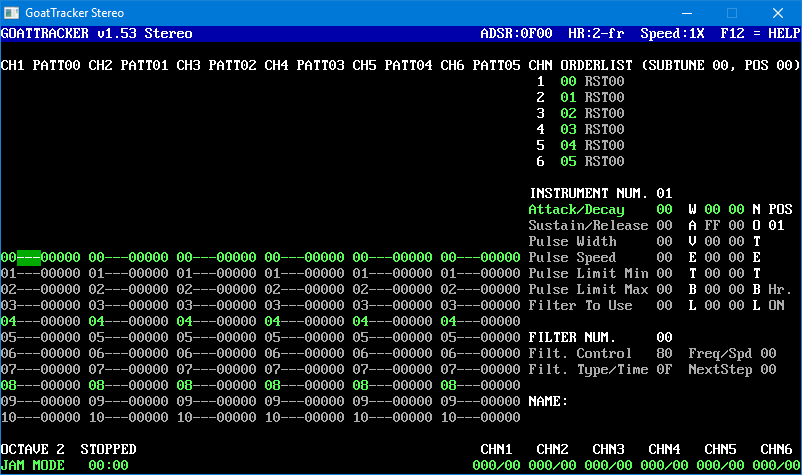The image size is (802, 475).
Task: Click row 10 in the CH3 pattern
Action: coord(216,418)
